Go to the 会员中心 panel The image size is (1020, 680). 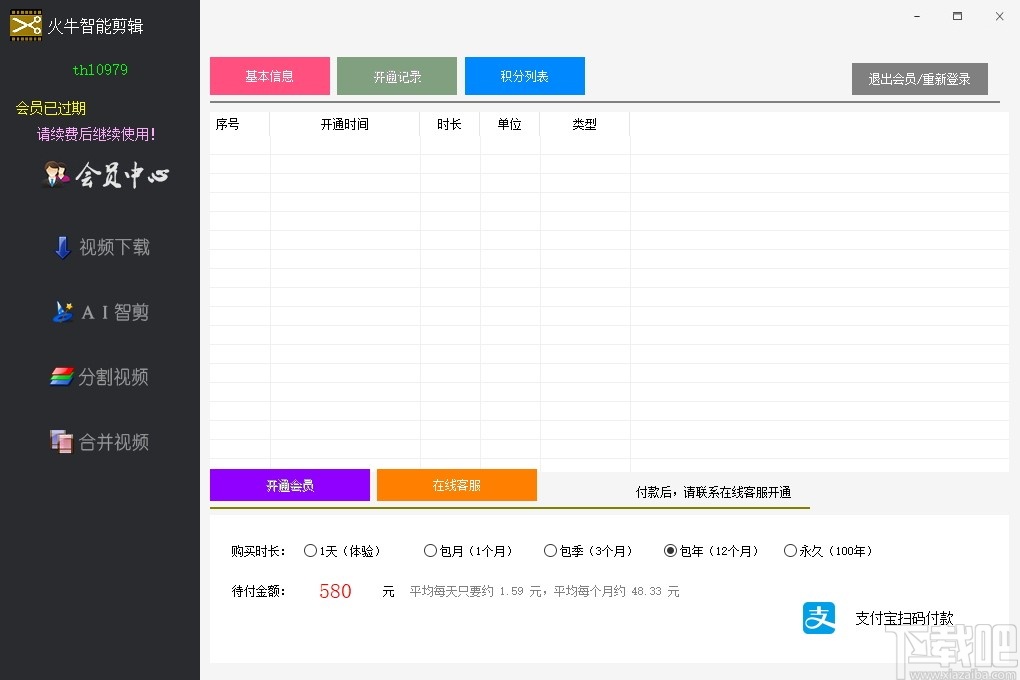coord(115,175)
